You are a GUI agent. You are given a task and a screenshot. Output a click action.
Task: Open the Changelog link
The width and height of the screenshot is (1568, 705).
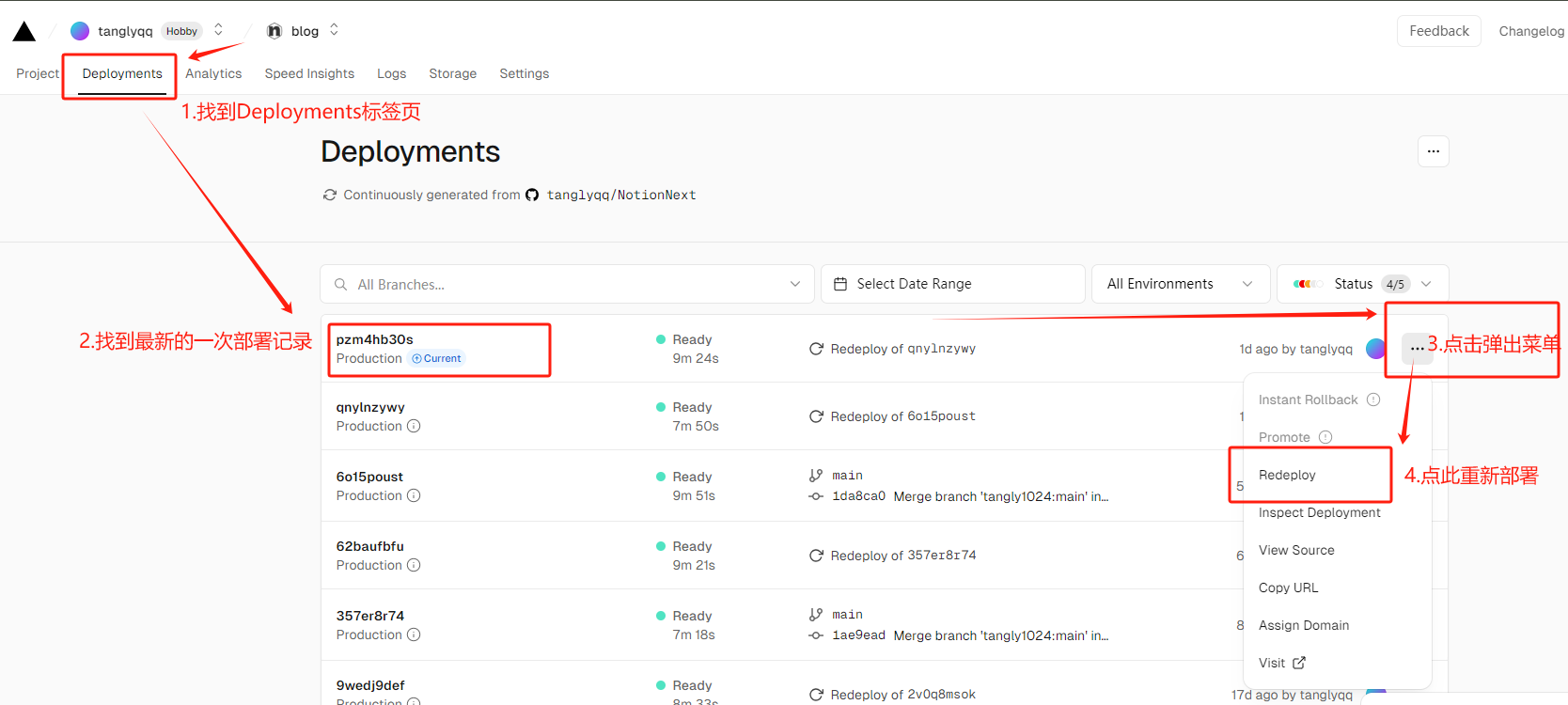coord(1531,31)
